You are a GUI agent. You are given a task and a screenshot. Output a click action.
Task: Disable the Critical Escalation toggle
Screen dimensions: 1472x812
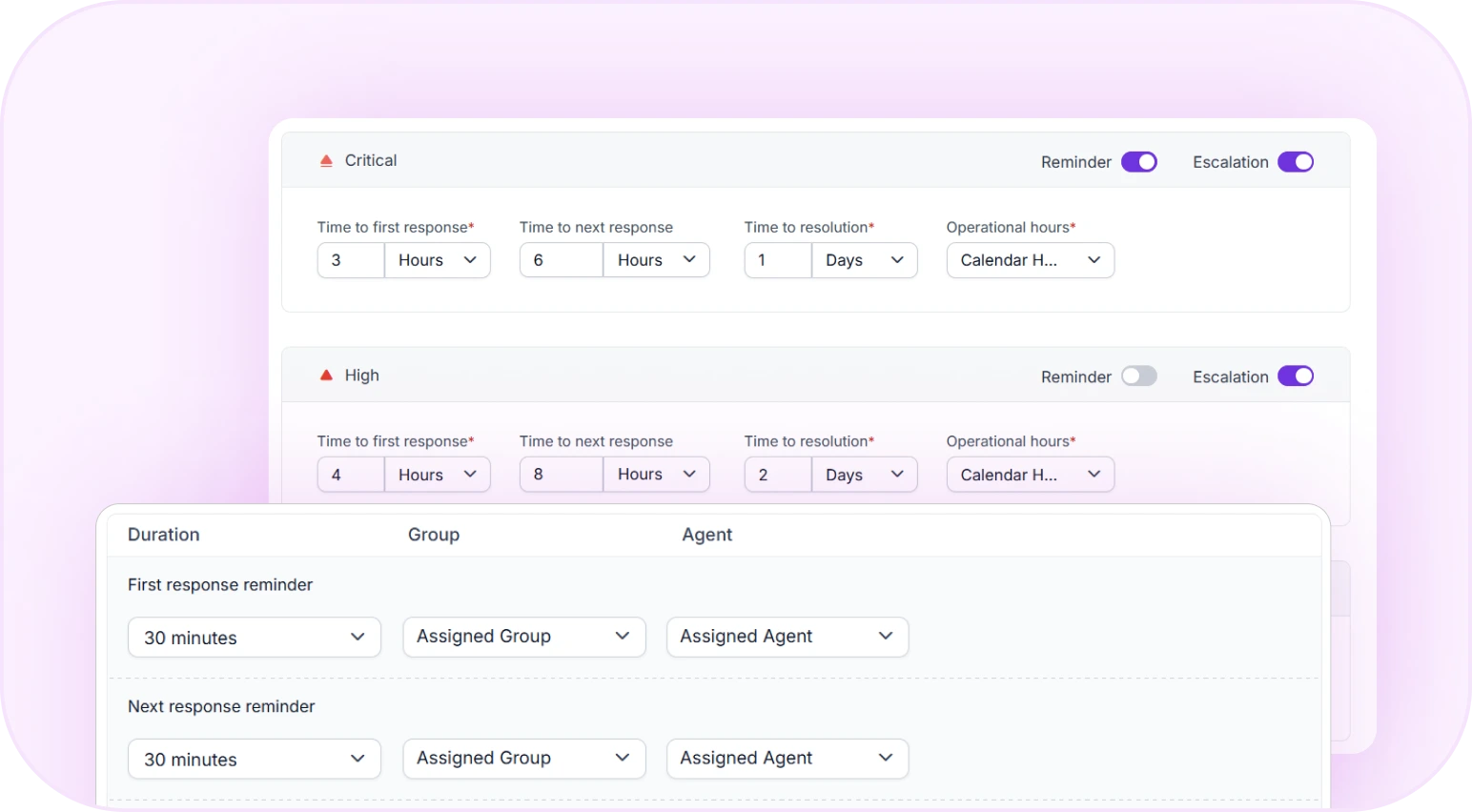(x=1296, y=162)
